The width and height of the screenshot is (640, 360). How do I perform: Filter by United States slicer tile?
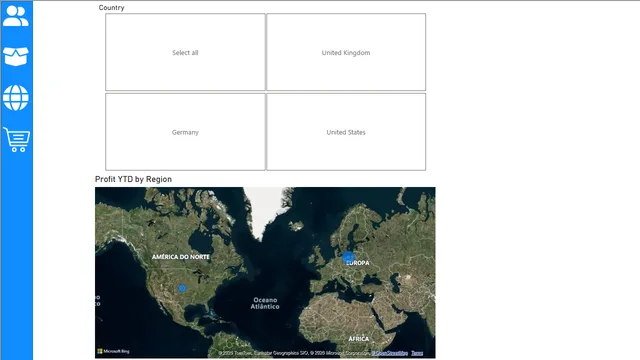coord(346,132)
